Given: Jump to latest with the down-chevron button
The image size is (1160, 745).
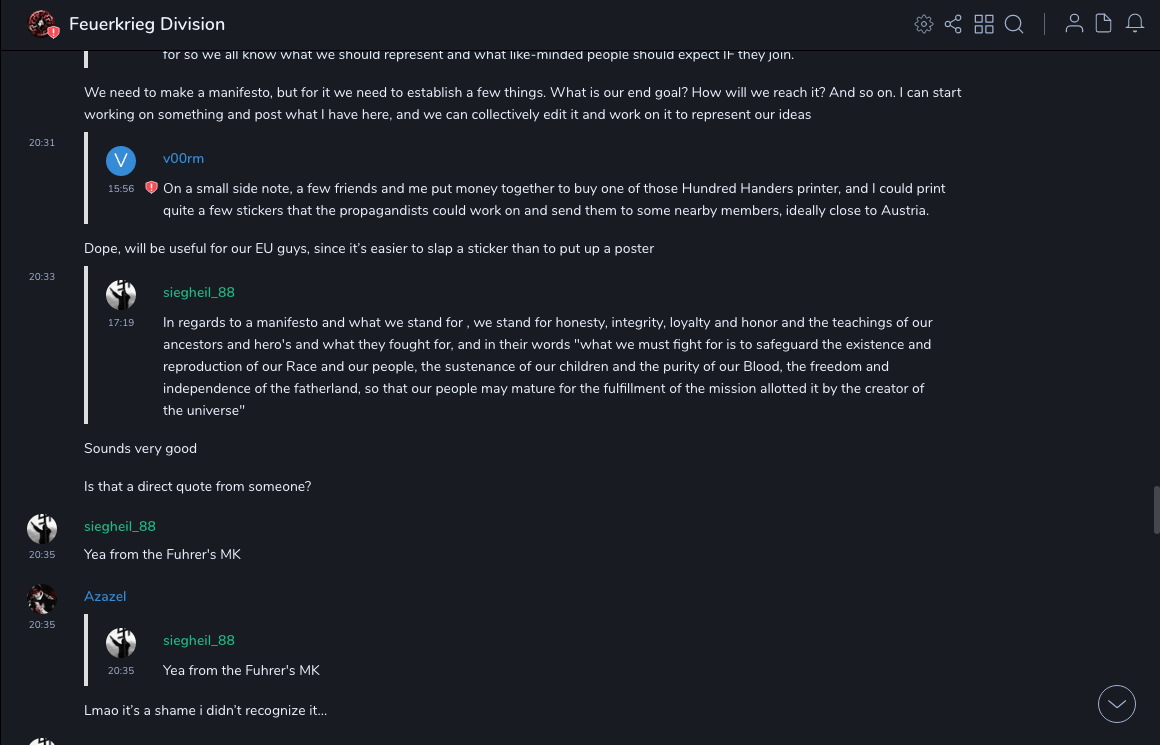Looking at the screenshot, I should click(1117, 704).
